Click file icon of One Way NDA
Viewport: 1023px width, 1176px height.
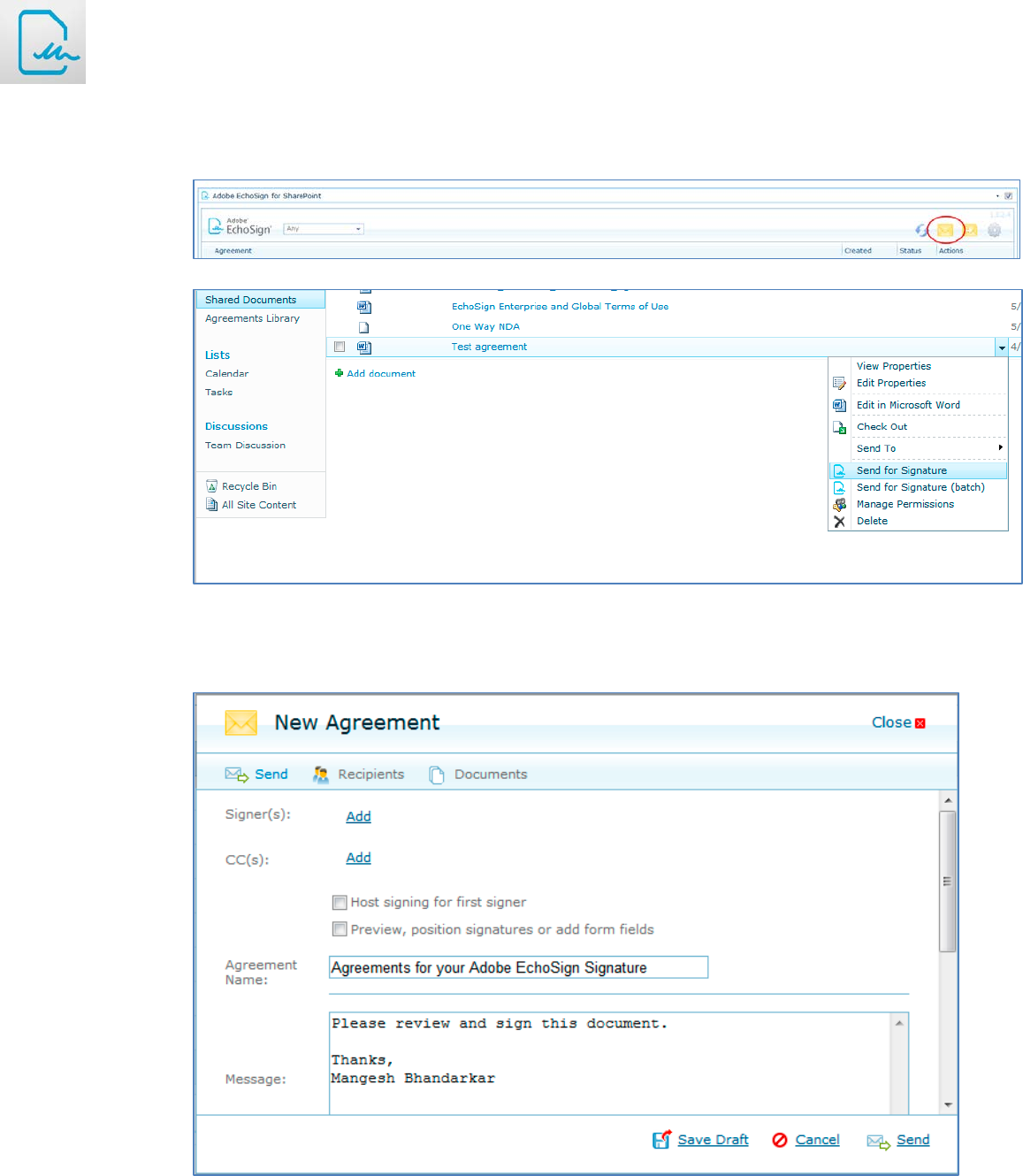point(363,327)
